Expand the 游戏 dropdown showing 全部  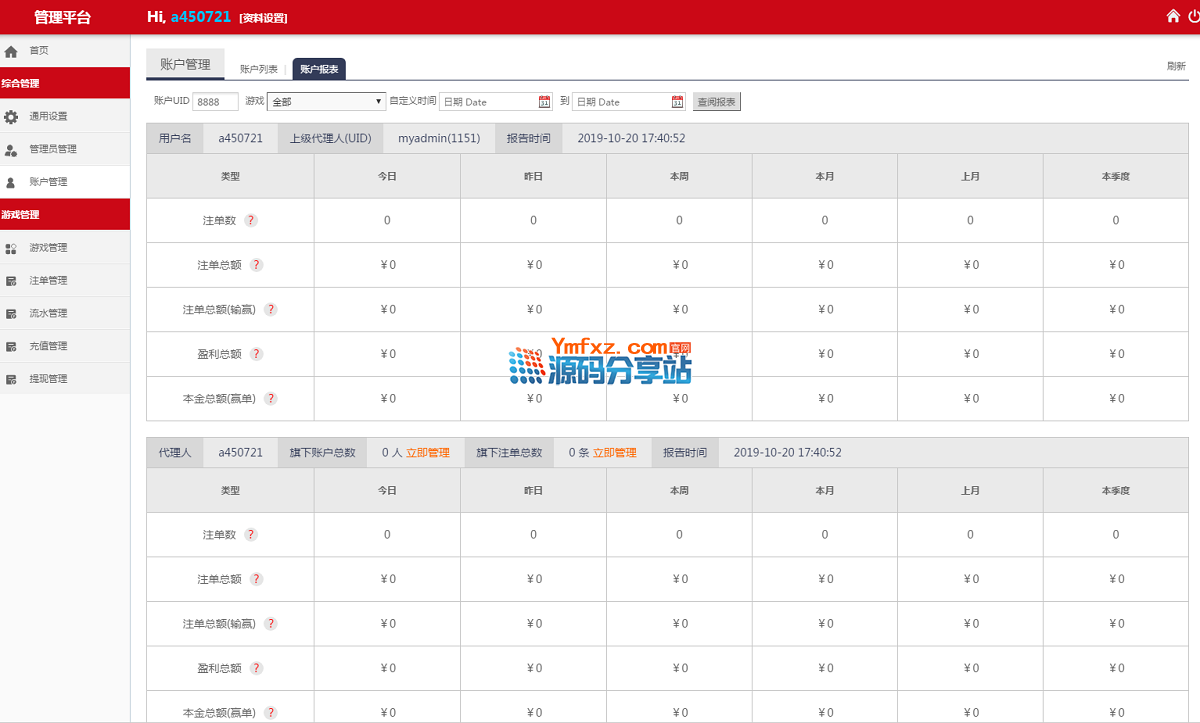click(x=326, y=102)
